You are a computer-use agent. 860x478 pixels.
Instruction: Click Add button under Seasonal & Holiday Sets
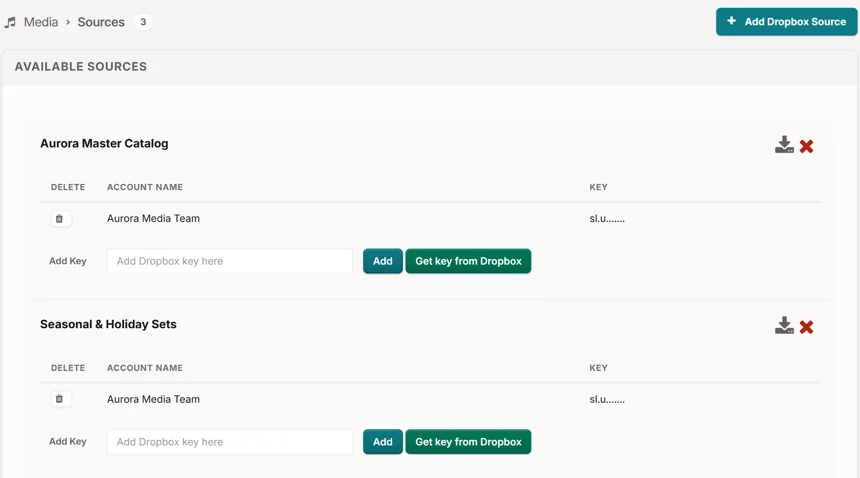pos(383,442)
